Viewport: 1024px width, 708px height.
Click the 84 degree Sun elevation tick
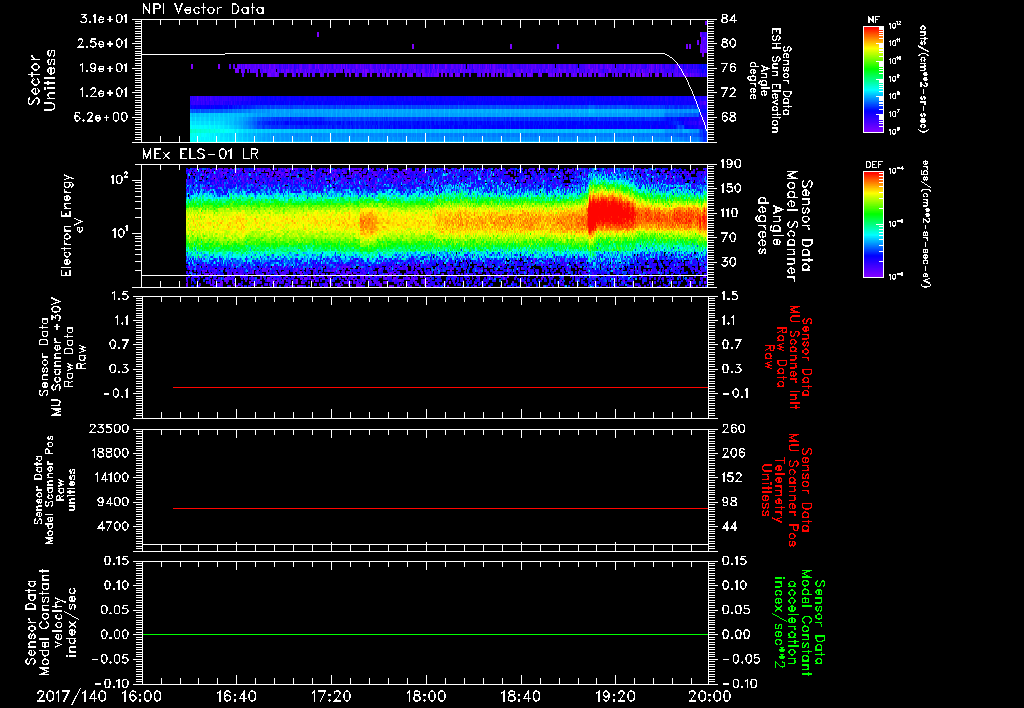click(729, 18)
